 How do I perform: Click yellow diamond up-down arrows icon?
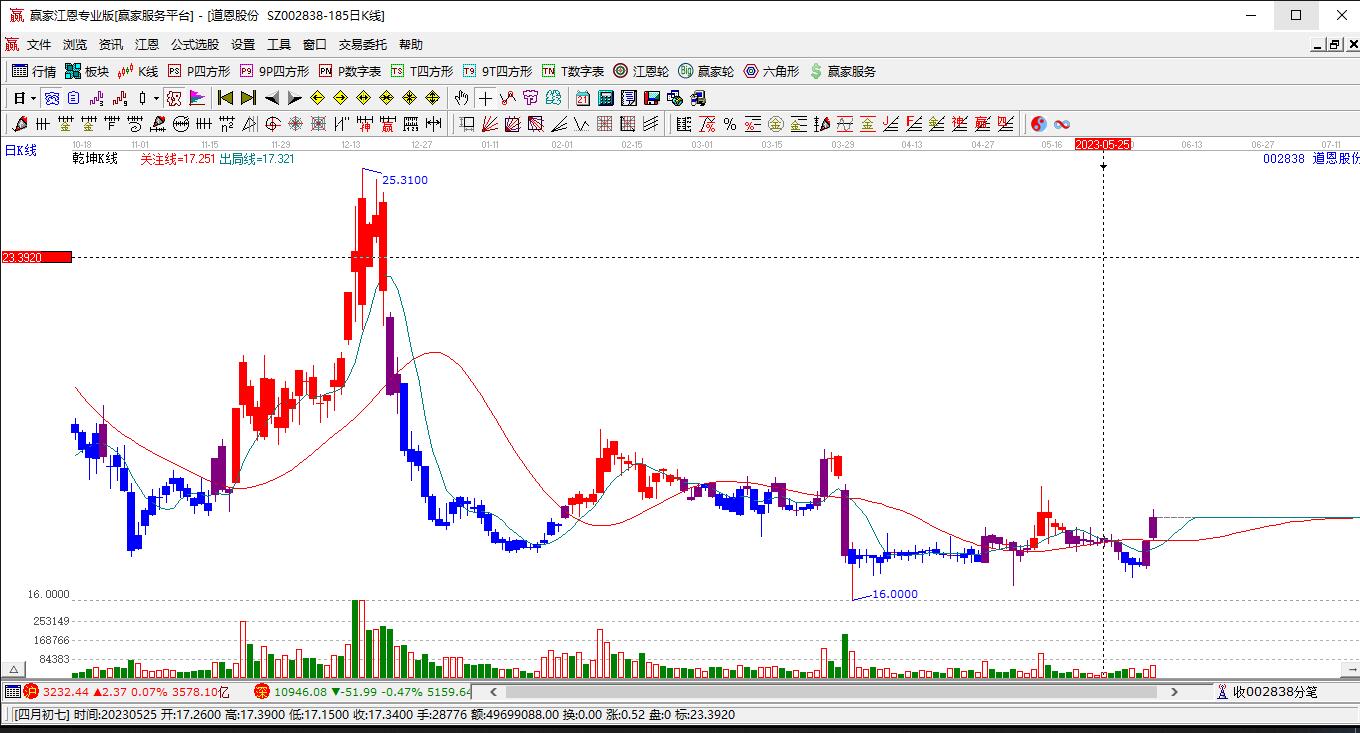432,98
